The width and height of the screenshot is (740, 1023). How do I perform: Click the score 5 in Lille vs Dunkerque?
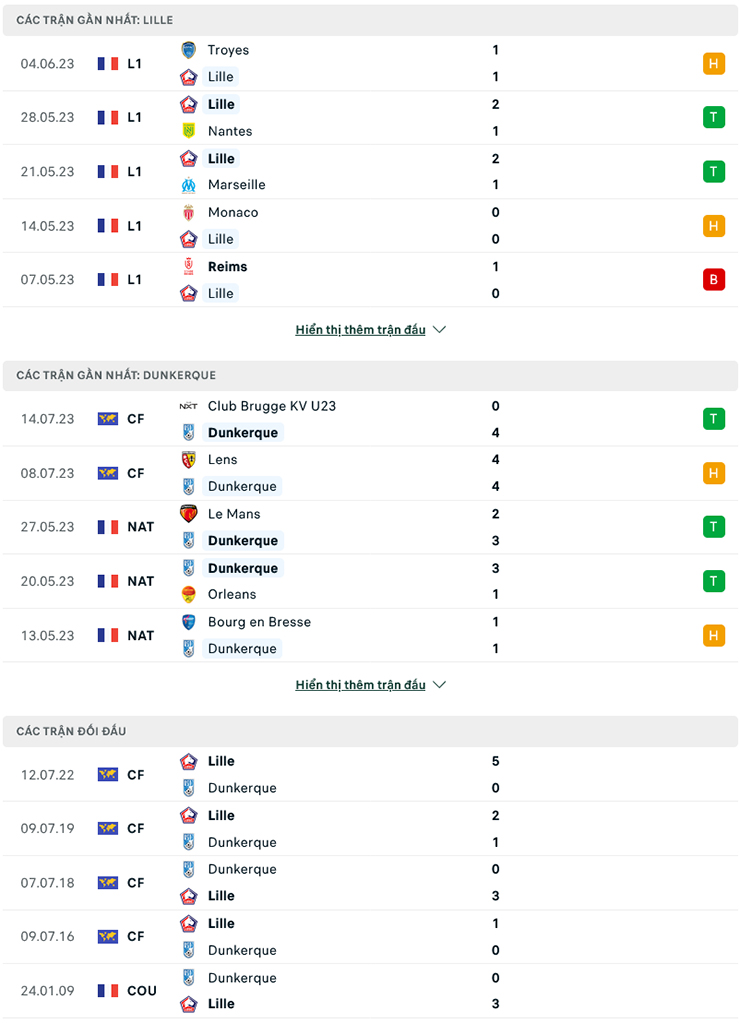tap(494, 761)
